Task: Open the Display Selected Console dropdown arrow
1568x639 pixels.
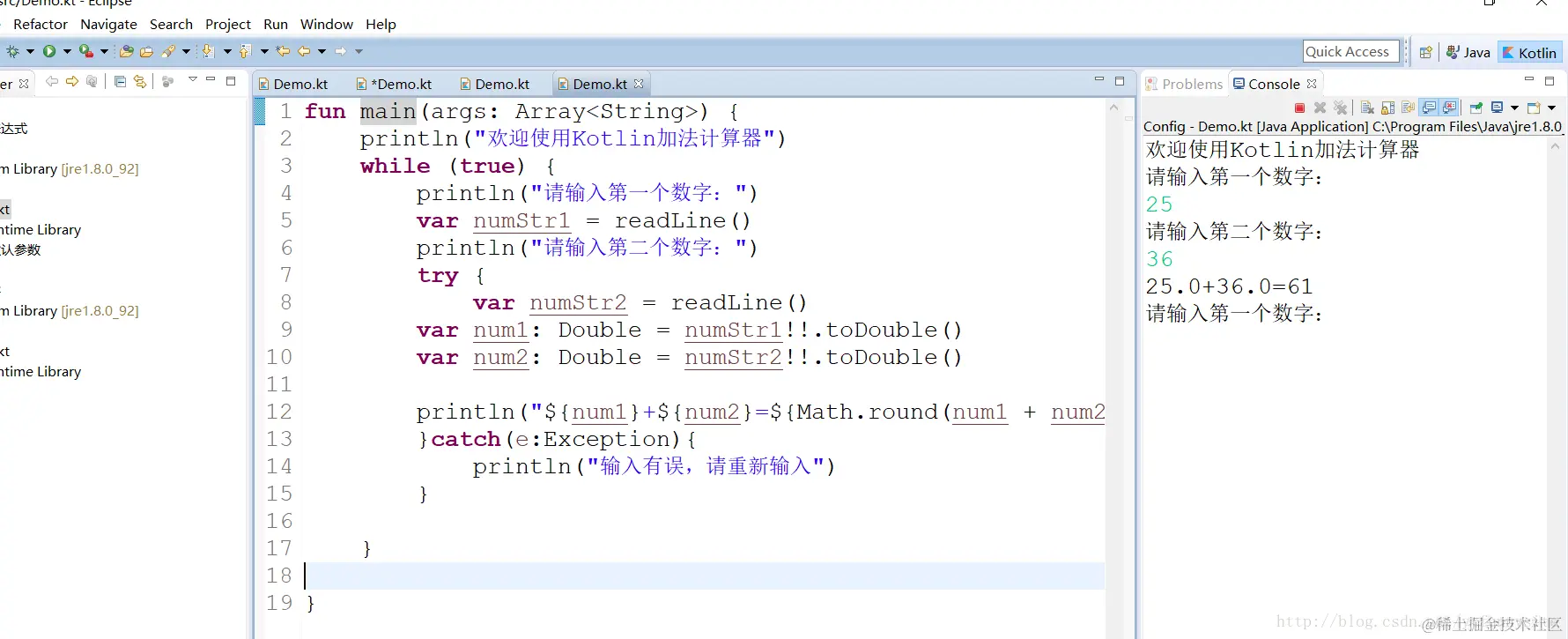Action: click(1514, 108)
